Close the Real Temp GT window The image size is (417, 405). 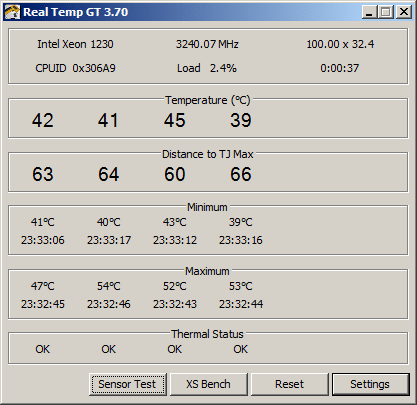coord(404,12)
